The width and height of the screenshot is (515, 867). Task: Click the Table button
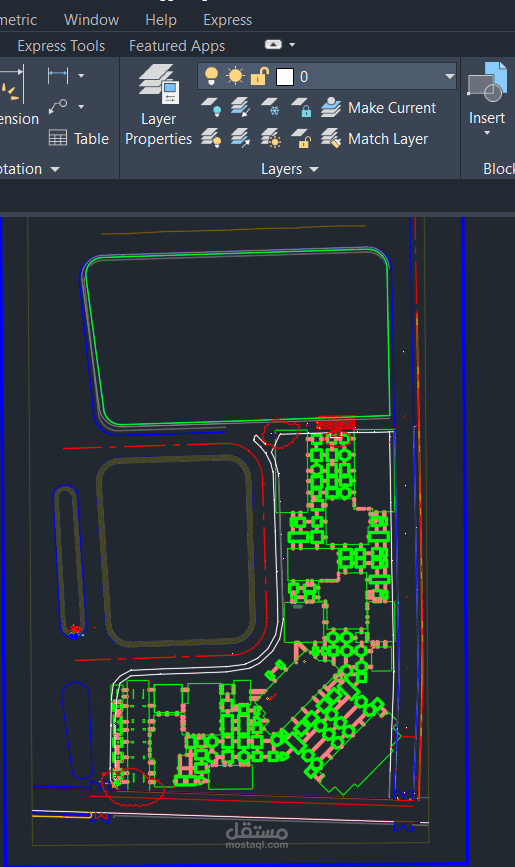click(x=79, y=138)
